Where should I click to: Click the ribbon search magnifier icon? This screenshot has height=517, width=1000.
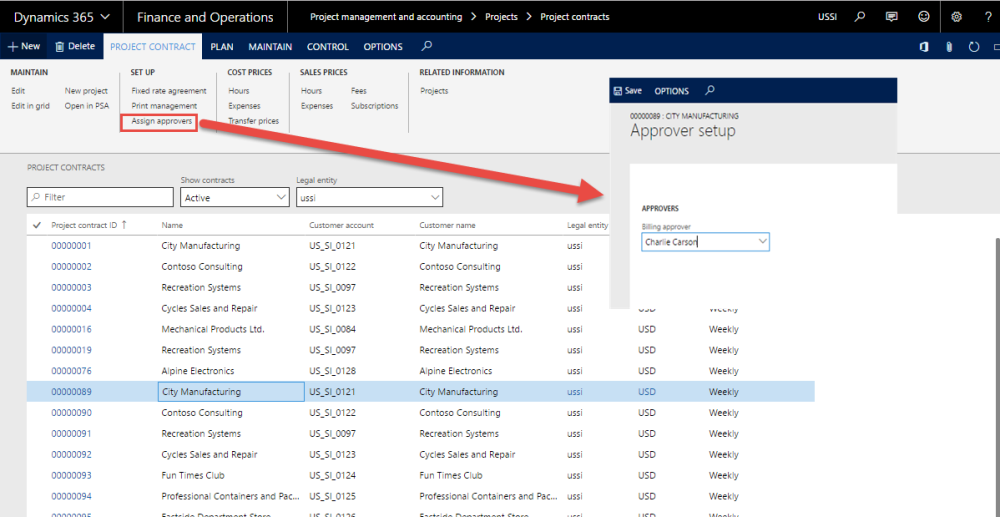point(427,46)
